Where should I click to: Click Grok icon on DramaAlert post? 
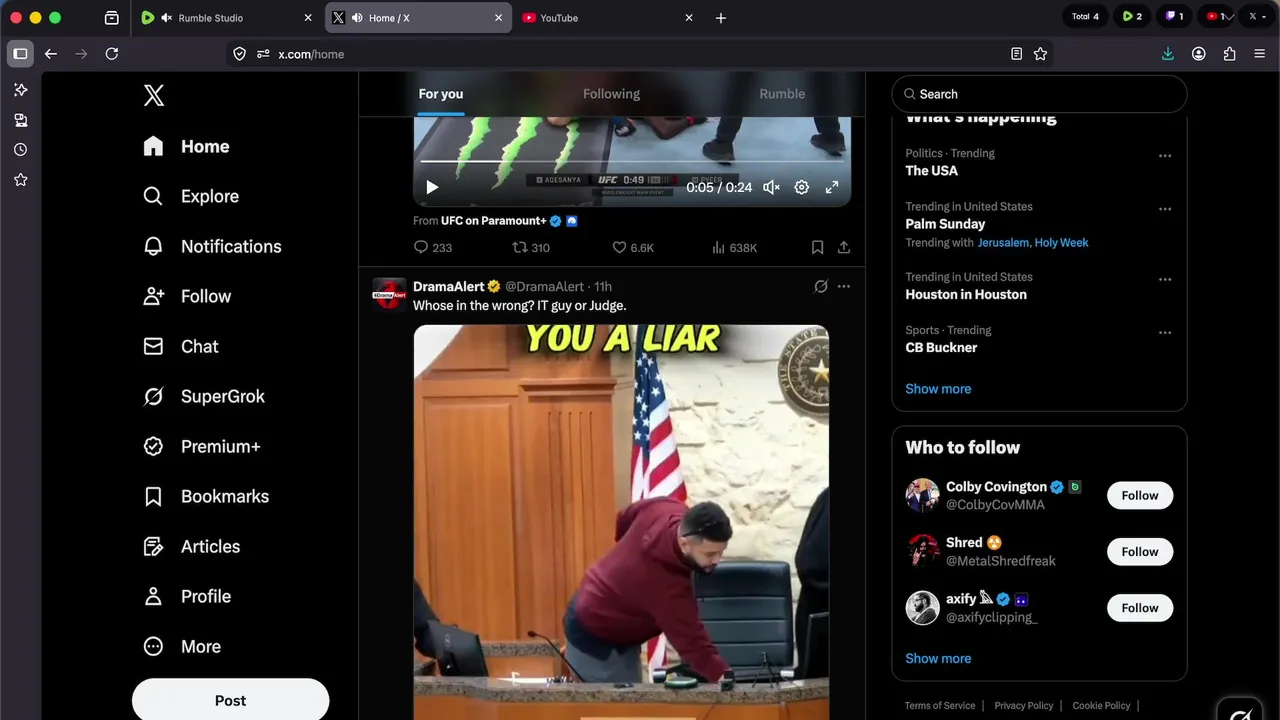821,286
